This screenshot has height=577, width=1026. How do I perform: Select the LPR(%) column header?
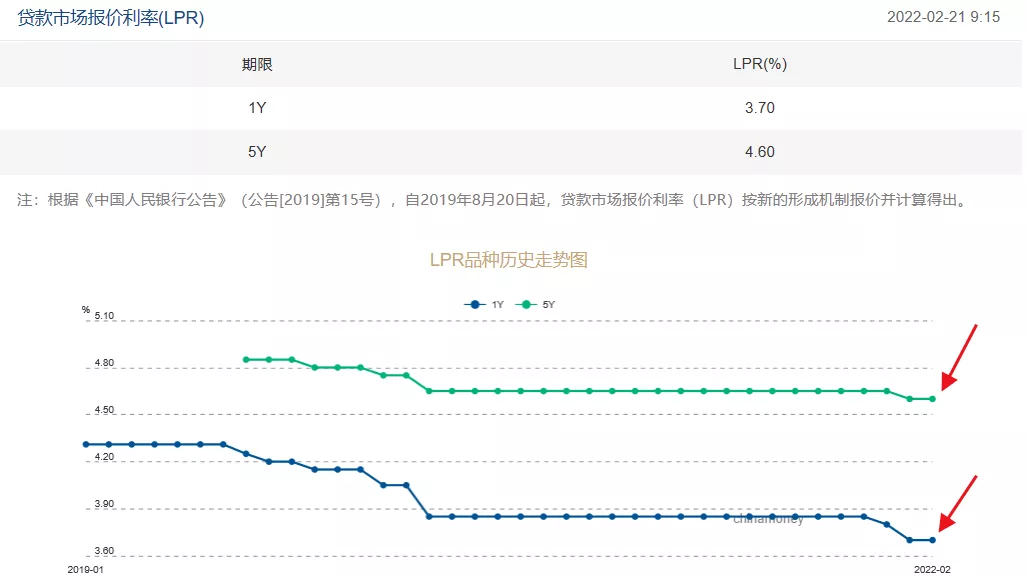[x=760, y=65]
